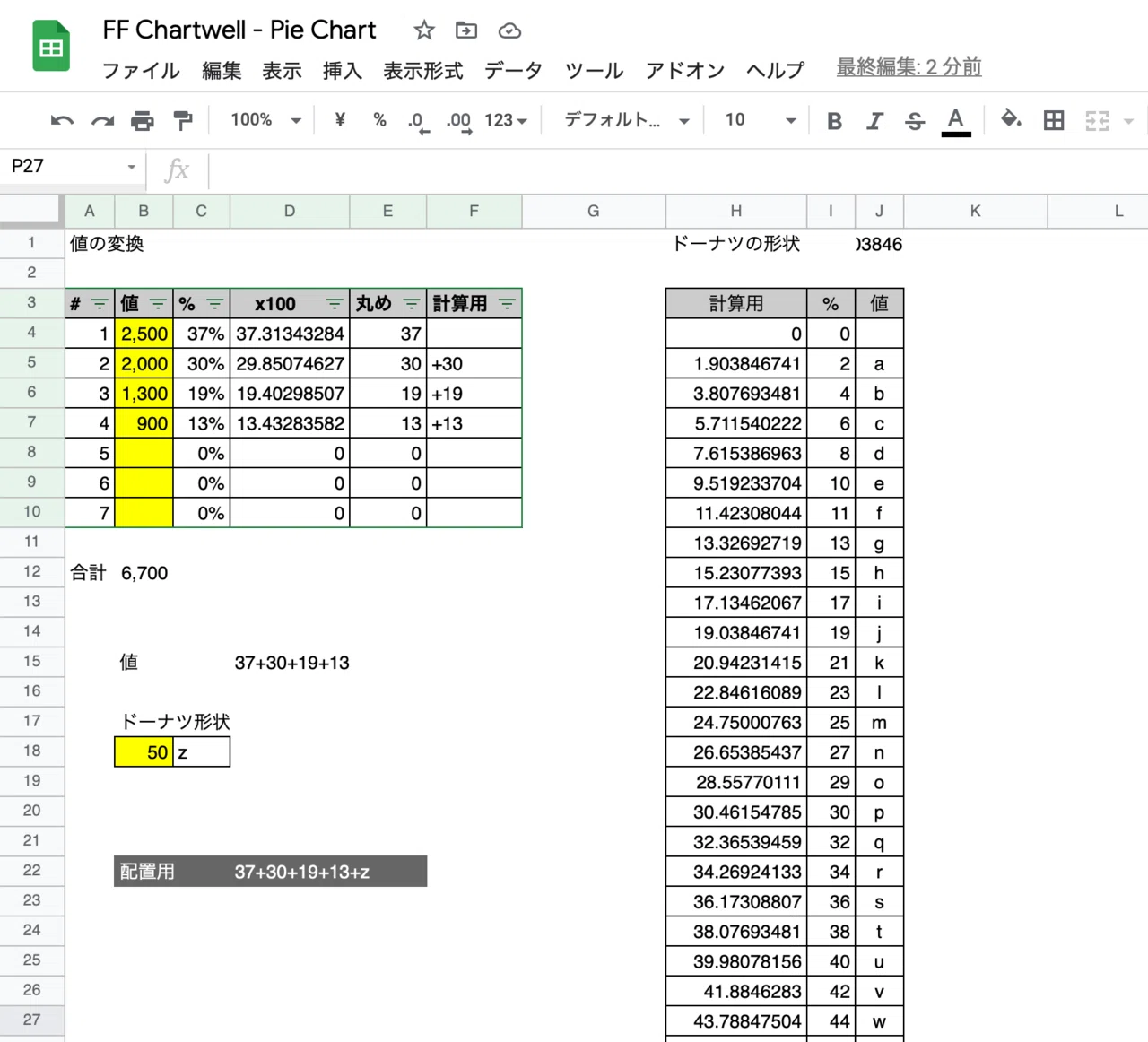The image size is (1148, 1042).
Task: Open the filter for the 計算用 column
Action: pyautogui.click(x=507, y=304)
